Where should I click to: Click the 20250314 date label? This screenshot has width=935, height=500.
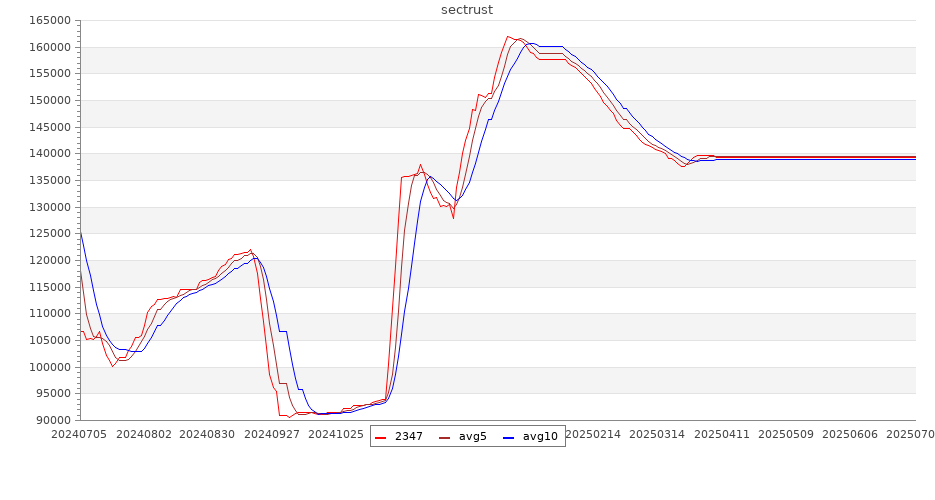click(657, 435)
